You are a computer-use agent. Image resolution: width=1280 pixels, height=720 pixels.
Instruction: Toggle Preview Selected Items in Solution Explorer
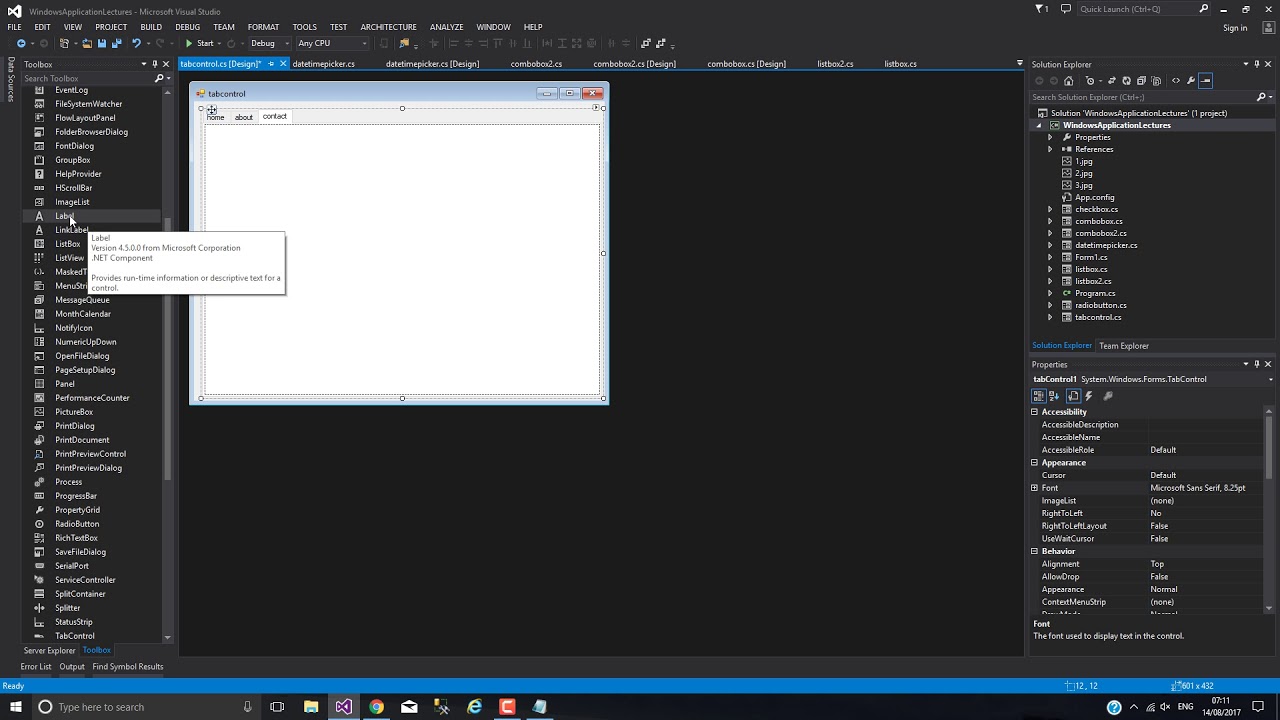[x=1205, y=81]
